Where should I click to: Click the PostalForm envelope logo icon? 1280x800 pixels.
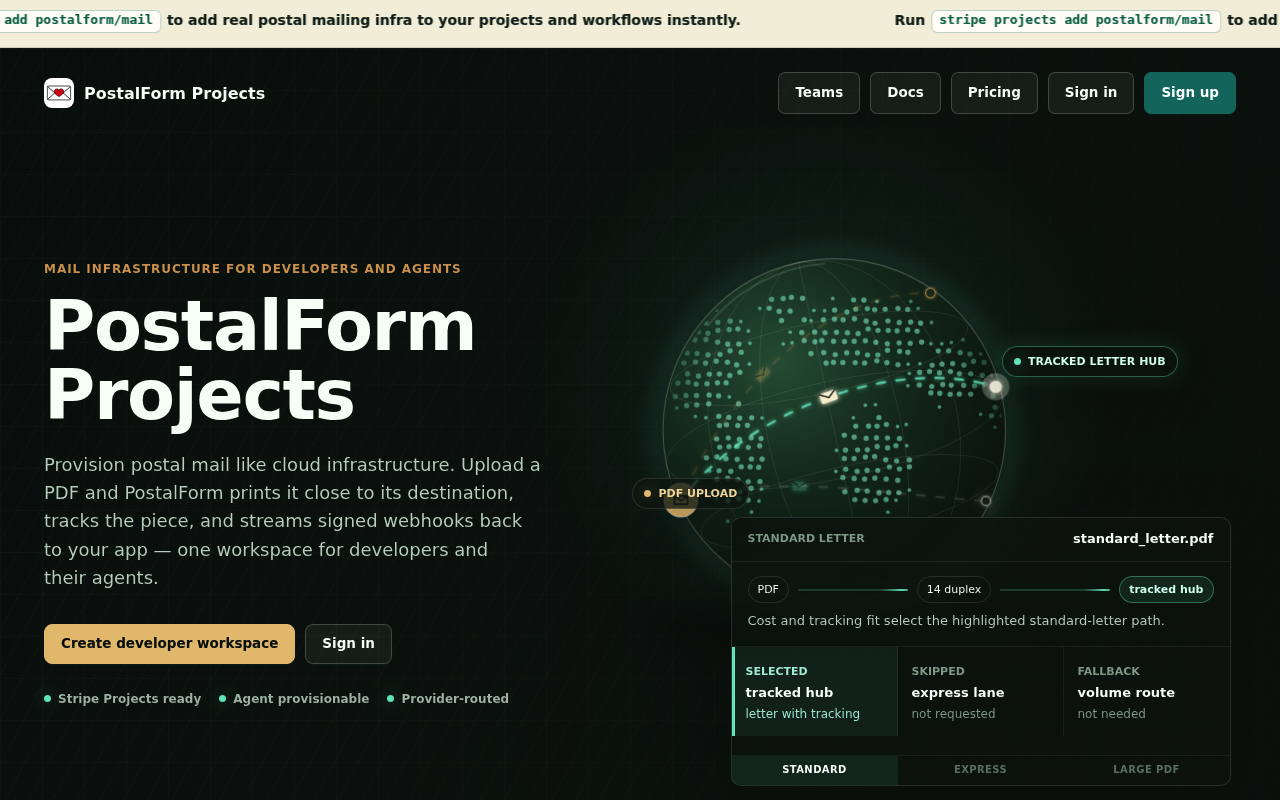(x=59, y=93)
